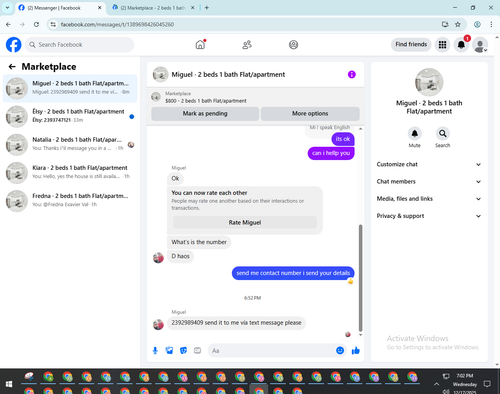
Task: Open a new browser tab
Action: (x=207, y=8)
